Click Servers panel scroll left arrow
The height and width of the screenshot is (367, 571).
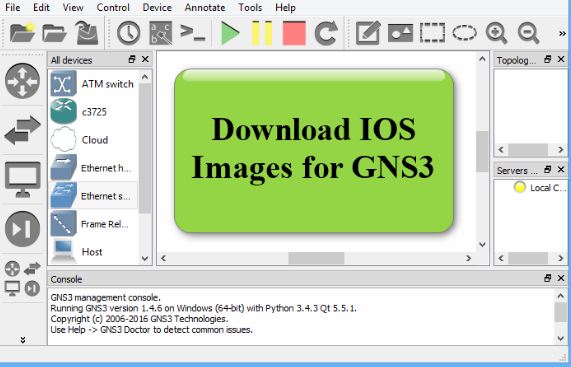[x=501, y=258]
